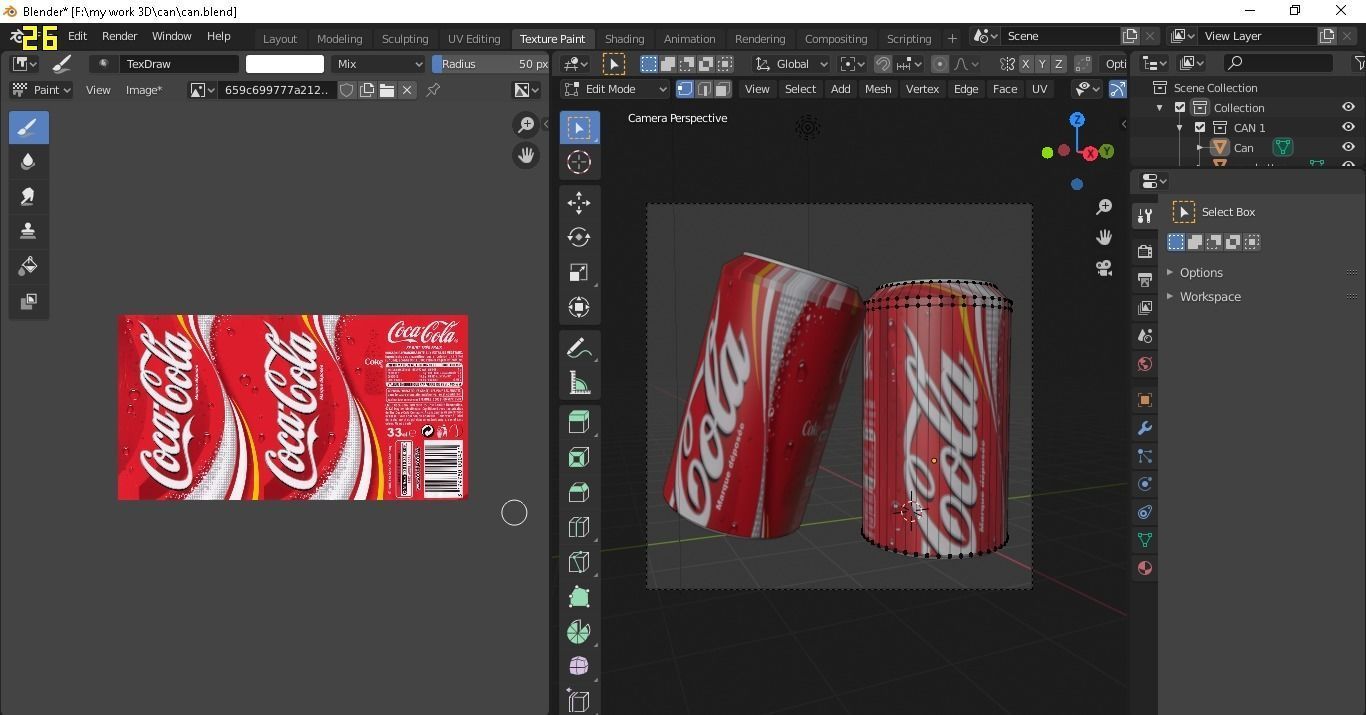Activate the Bevel tool
Screen dimensions: 1366x715
click(579, 493)
